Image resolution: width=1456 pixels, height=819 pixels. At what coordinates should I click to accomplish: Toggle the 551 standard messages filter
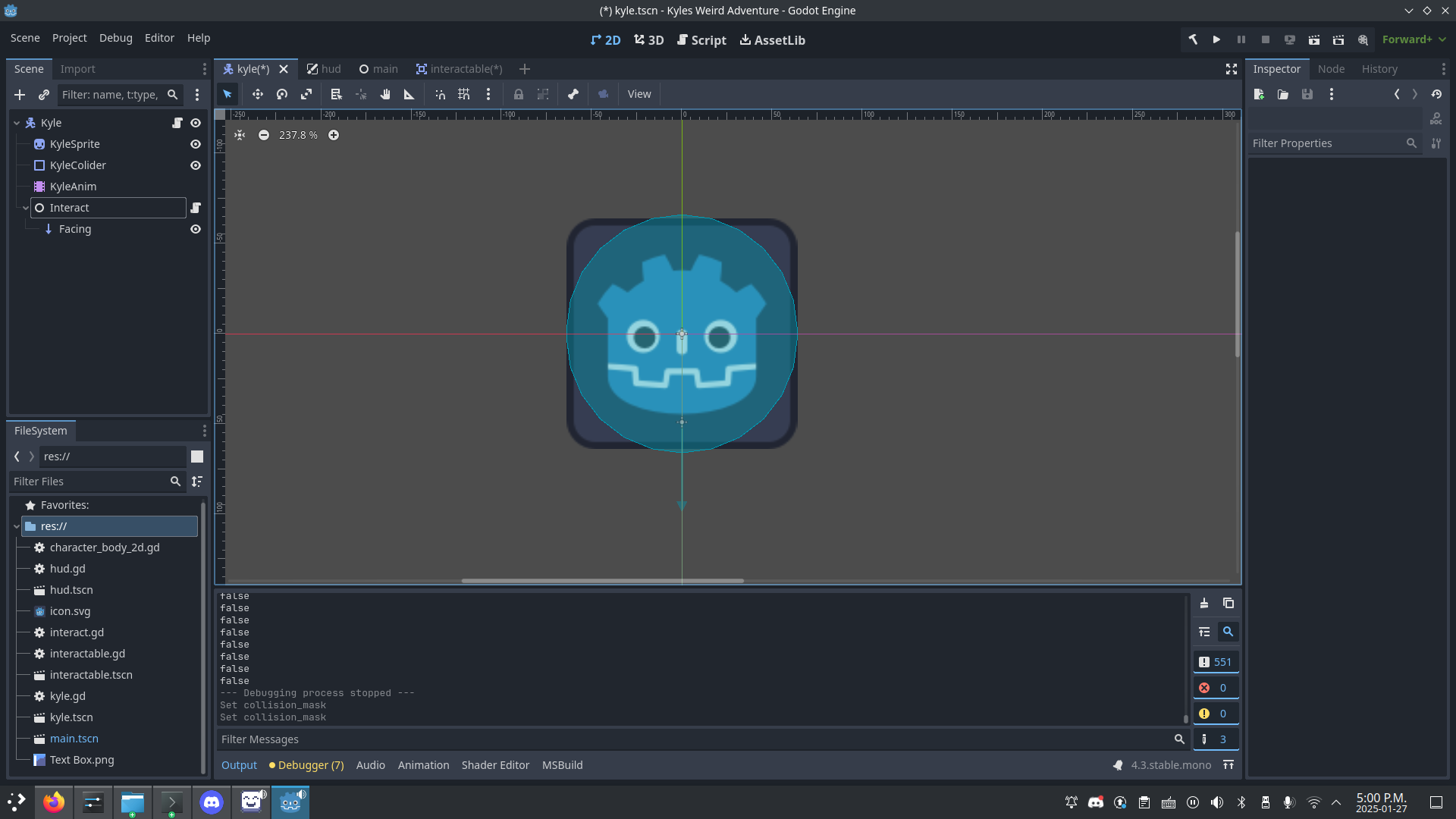[1216, 662]
